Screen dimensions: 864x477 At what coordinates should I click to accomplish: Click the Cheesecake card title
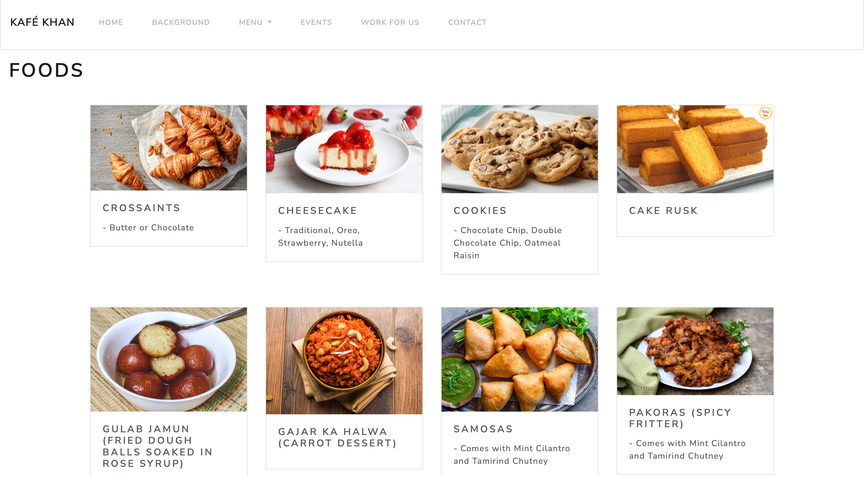pyautogui.click(x=318, y=210)
